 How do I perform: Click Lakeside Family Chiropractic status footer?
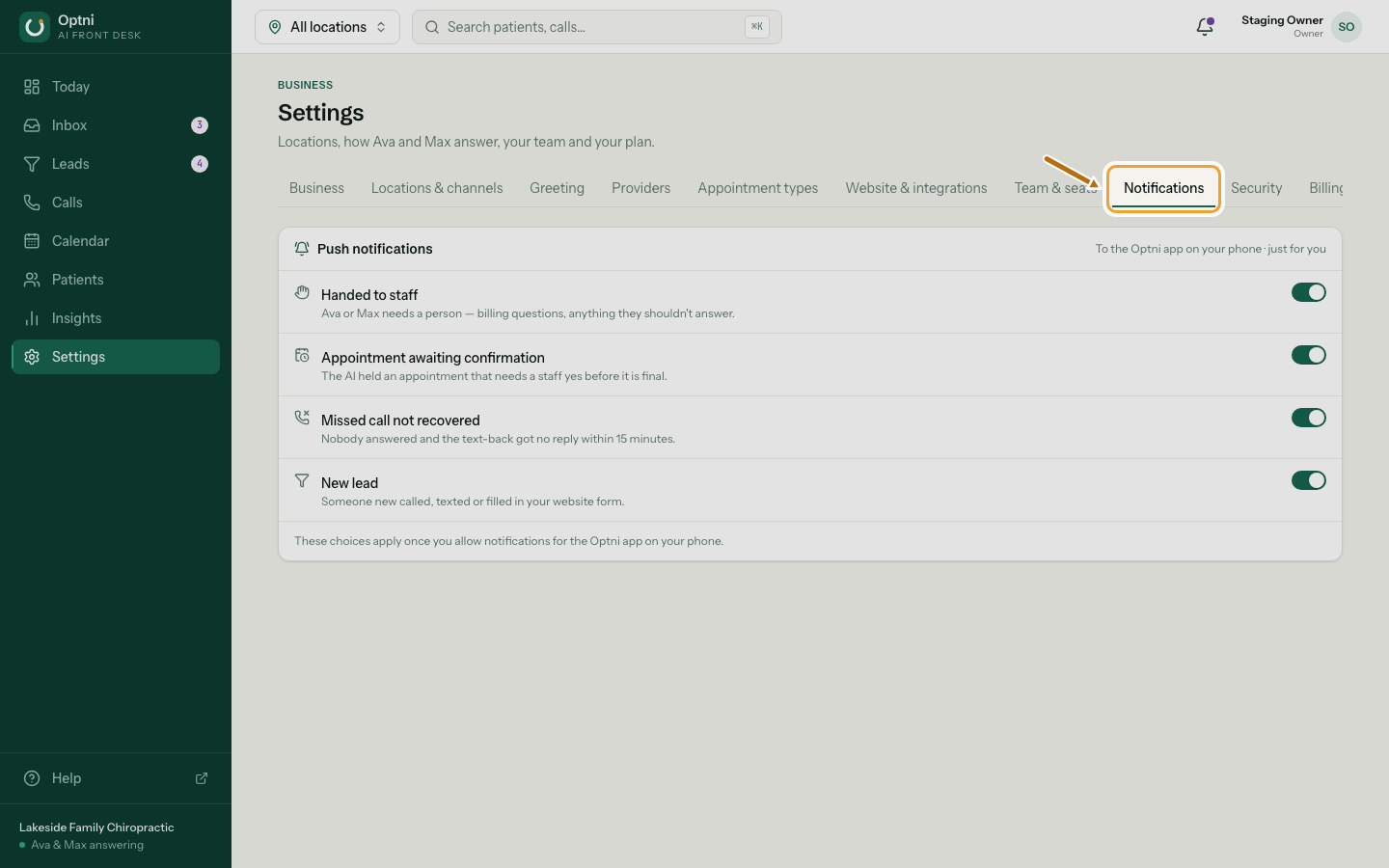[x=116, y=835]
